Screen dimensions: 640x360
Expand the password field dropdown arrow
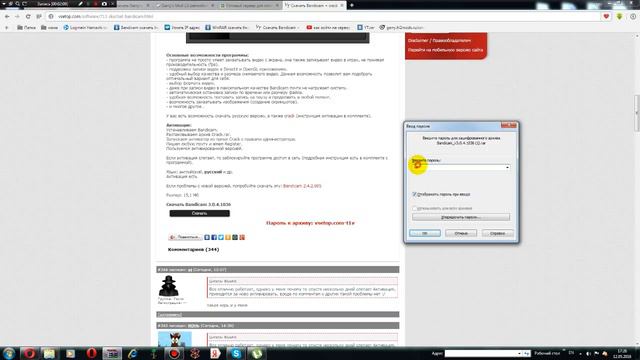[x=507, y=167]
